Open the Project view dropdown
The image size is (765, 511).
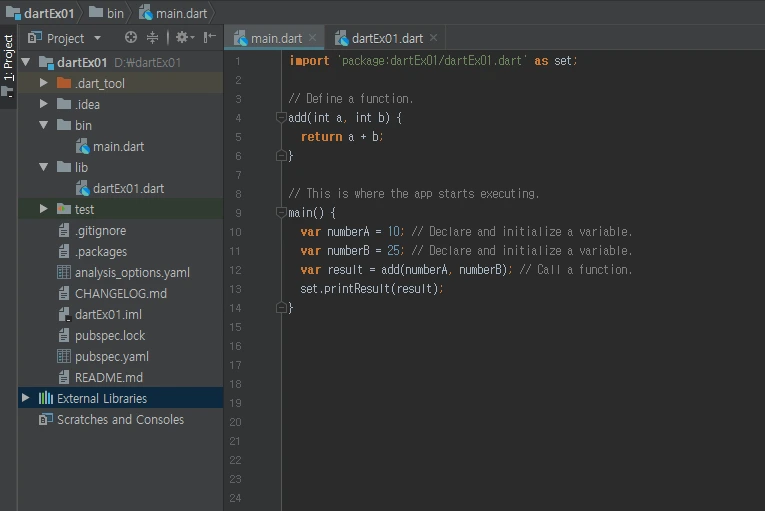[x=97, y=38]
